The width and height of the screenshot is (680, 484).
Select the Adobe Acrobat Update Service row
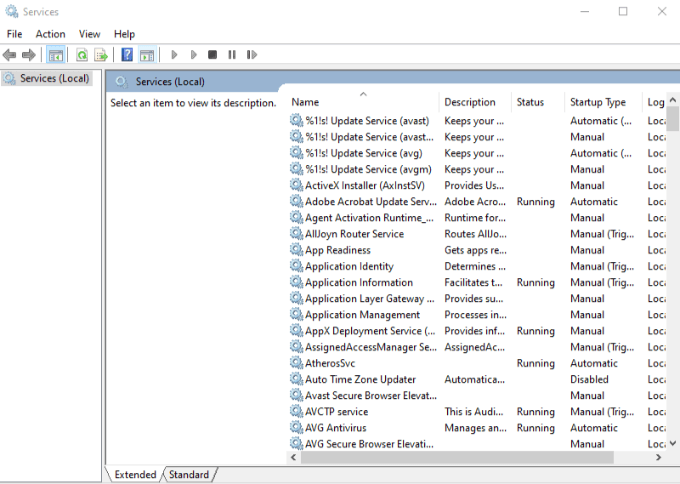point(370,202)
